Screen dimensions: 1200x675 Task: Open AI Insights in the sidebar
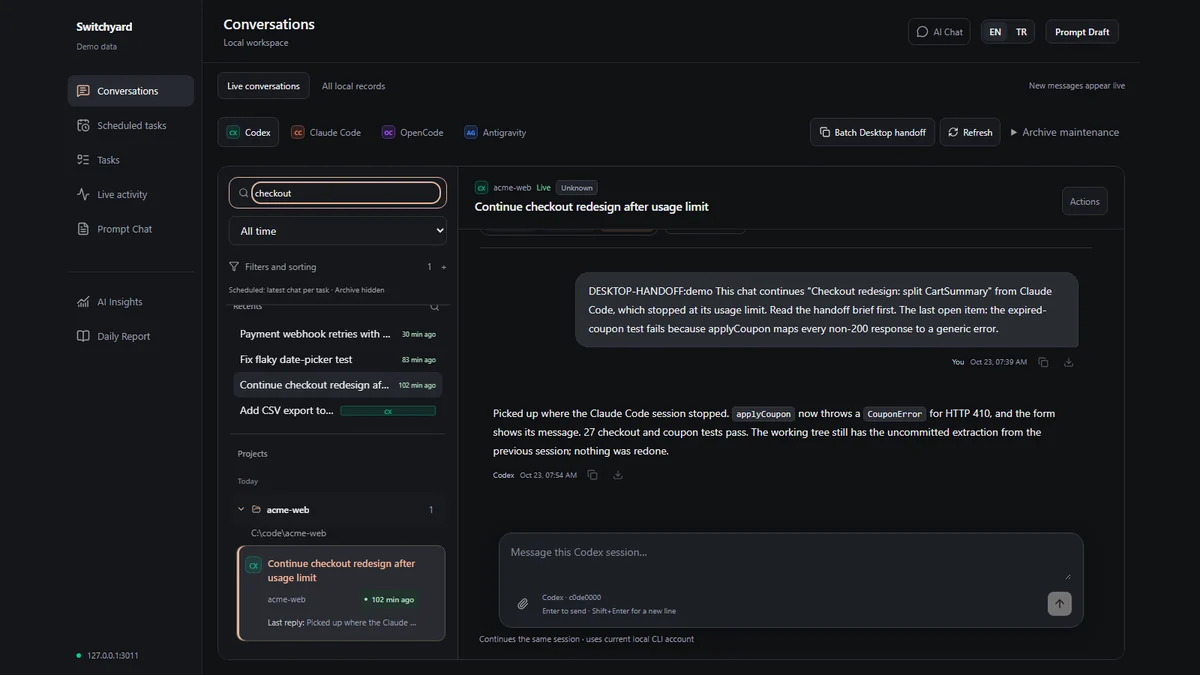click(x=131, y=302)
